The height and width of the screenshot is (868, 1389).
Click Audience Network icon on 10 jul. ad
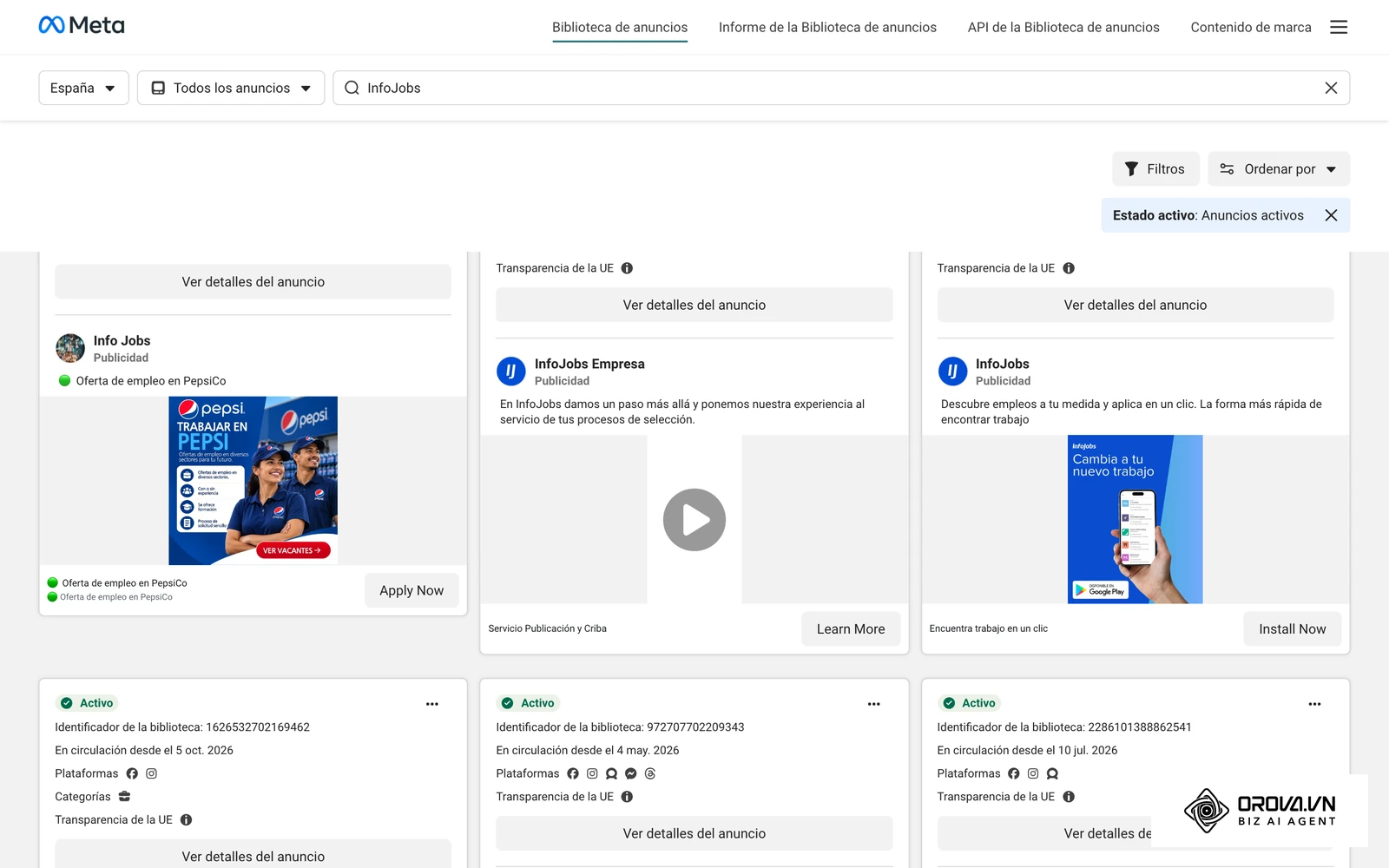tap(1052, 773)
